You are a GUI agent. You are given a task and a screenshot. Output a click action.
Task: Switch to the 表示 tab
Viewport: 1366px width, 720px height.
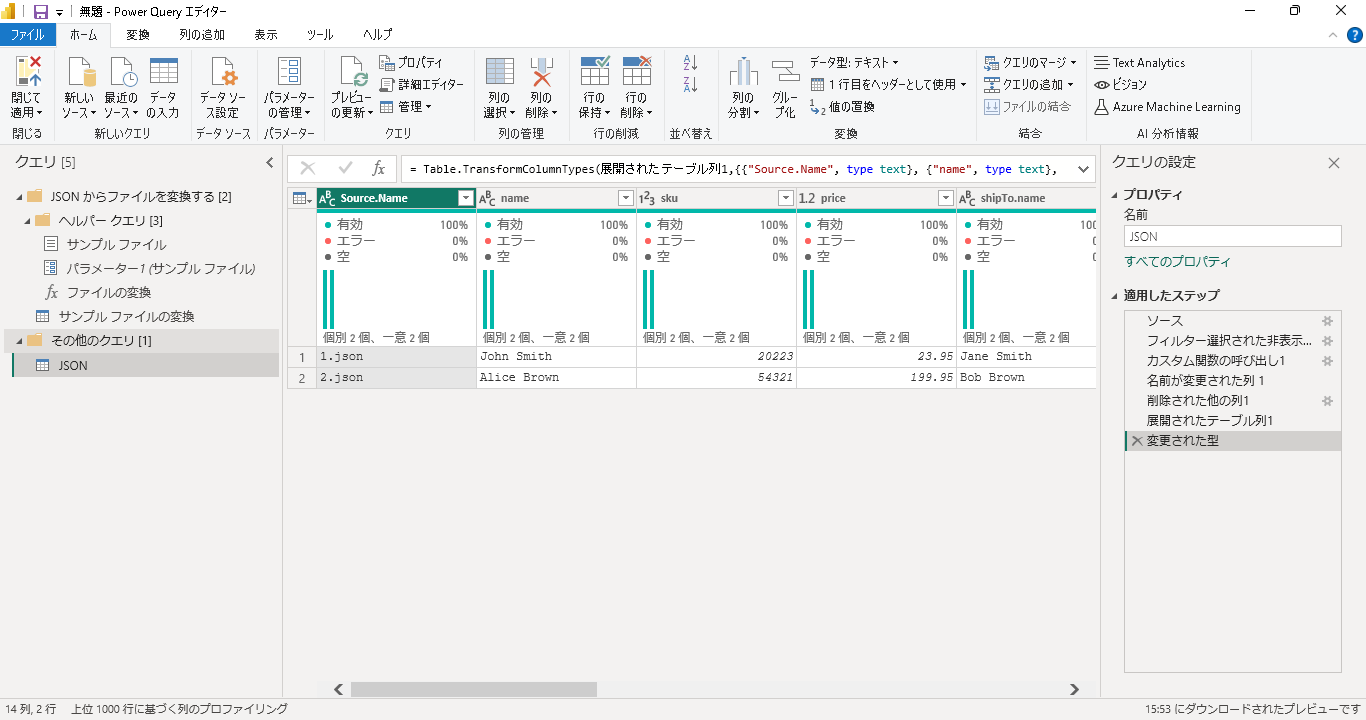(x=266, y=35)
